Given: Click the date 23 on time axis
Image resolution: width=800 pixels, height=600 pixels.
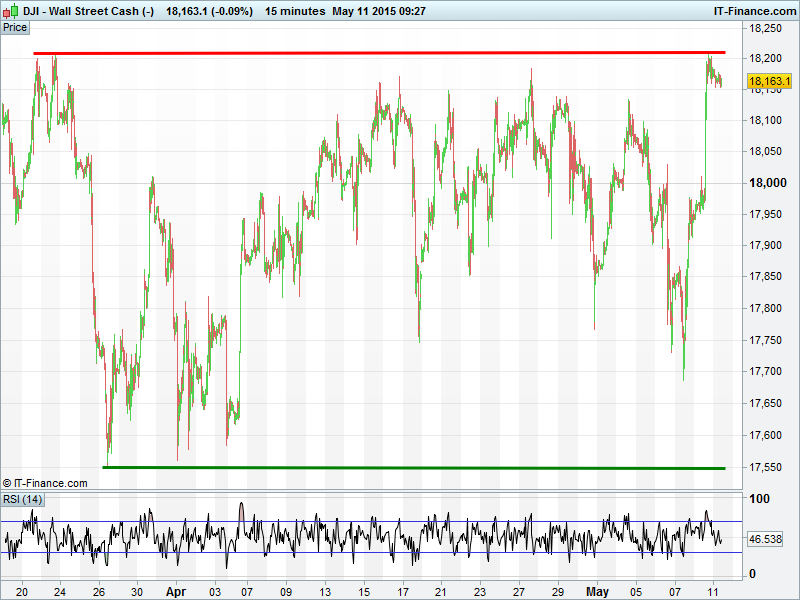Looking at the screenshot, I should tap(480, 592).
